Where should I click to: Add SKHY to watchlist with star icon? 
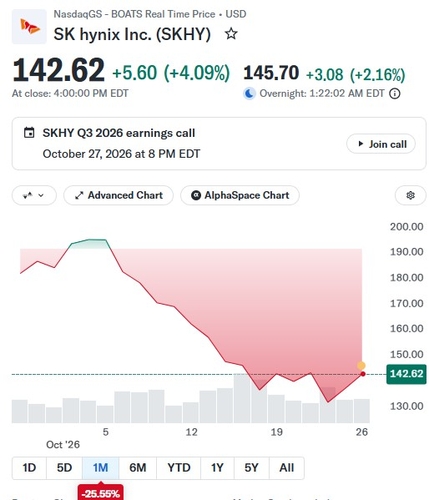[x=231, y=34]
